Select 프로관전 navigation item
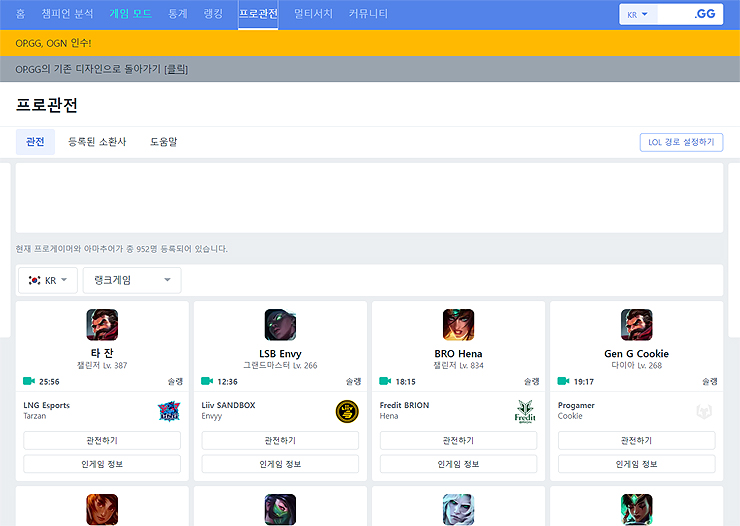 [x=258, y=14]
